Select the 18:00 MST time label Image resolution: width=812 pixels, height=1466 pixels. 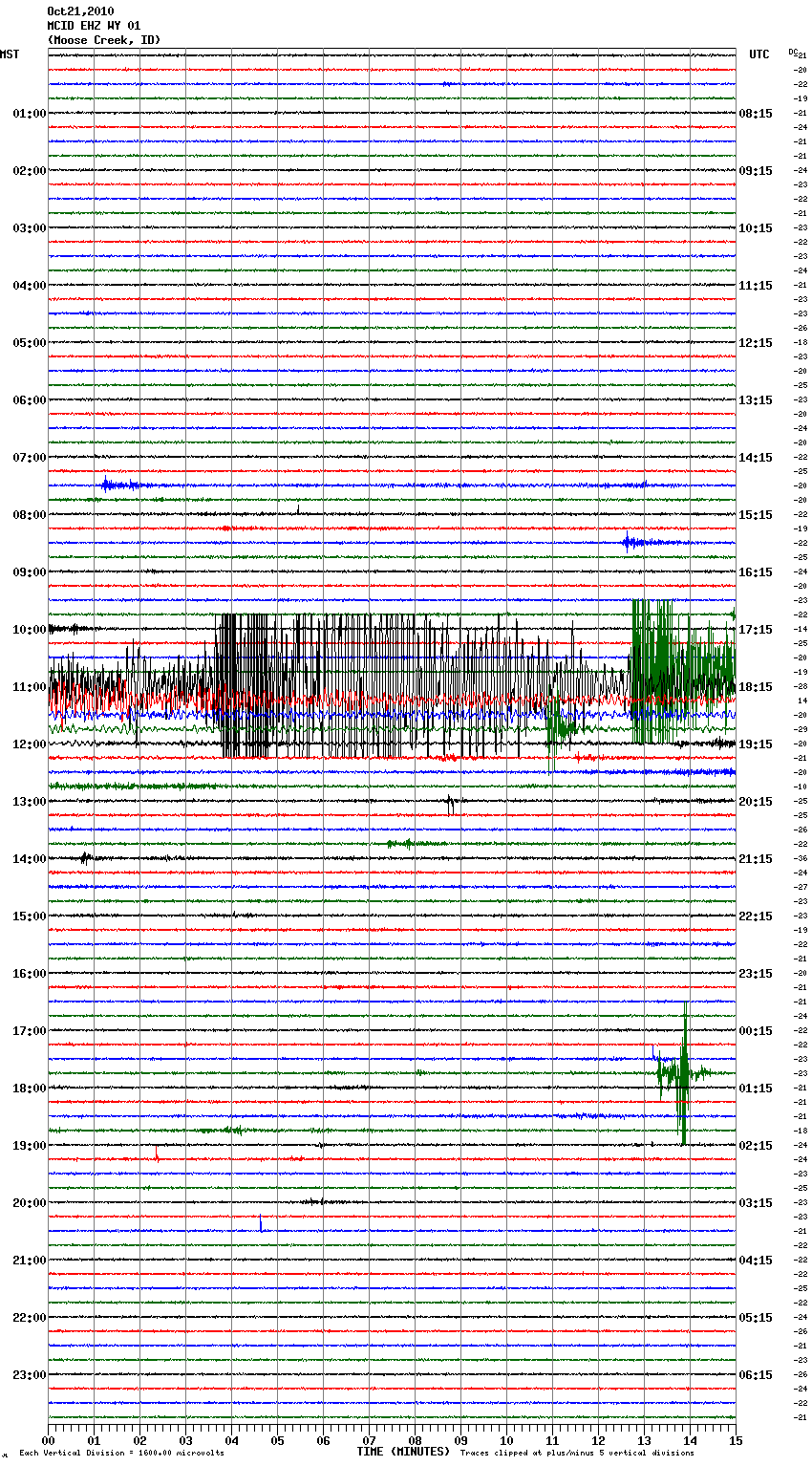(29, 1089)
